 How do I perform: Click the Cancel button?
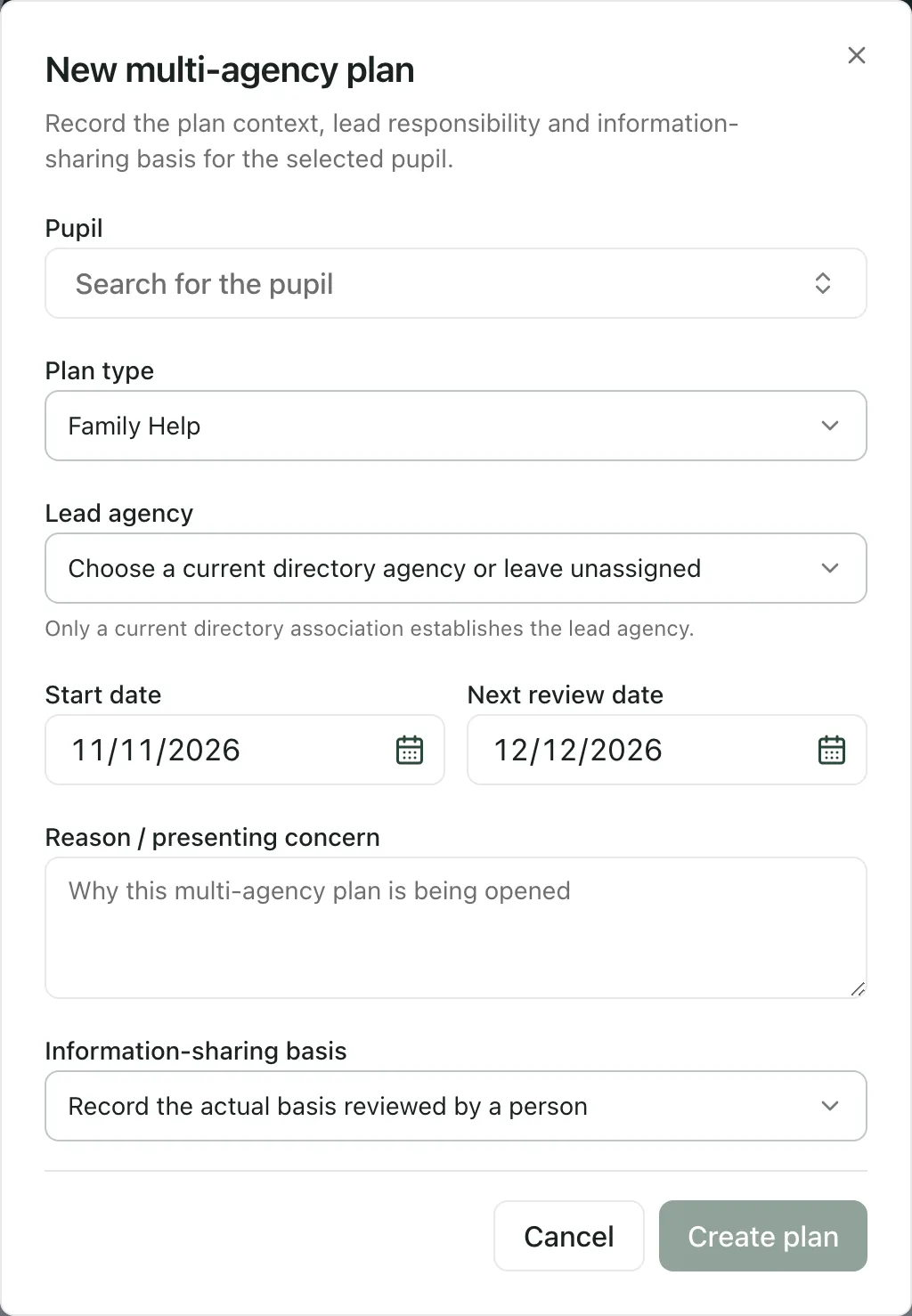click(x=569, y=1236)
